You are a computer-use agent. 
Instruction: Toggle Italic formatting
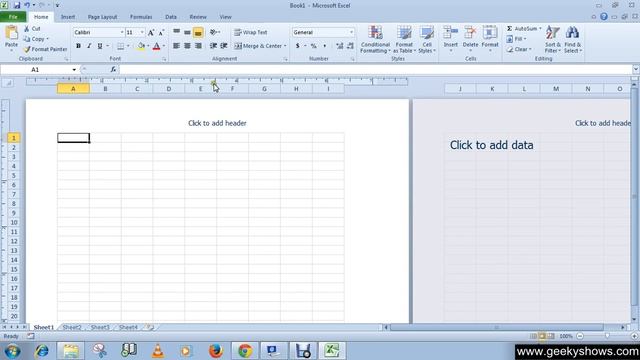point(89,46)
